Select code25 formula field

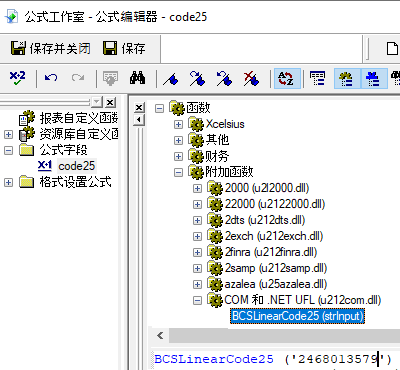click(x=77, y=166)
